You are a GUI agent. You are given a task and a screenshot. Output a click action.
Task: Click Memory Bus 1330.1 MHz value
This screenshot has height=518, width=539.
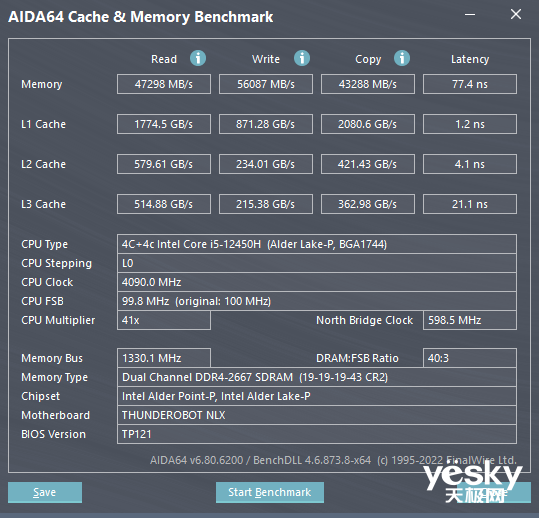coord(164,358)
